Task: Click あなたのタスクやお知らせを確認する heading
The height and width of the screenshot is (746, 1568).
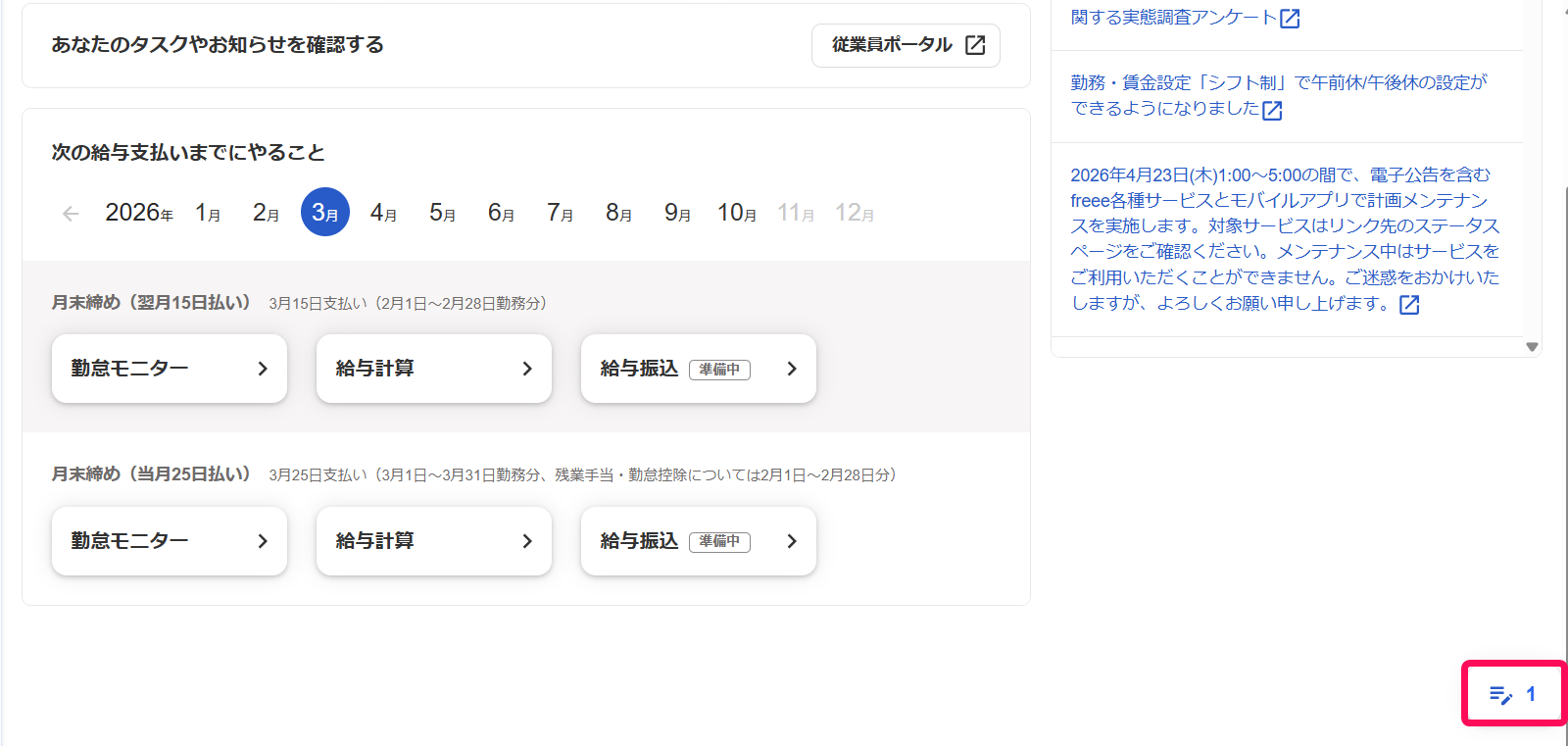Action: (x=218, y=45)
